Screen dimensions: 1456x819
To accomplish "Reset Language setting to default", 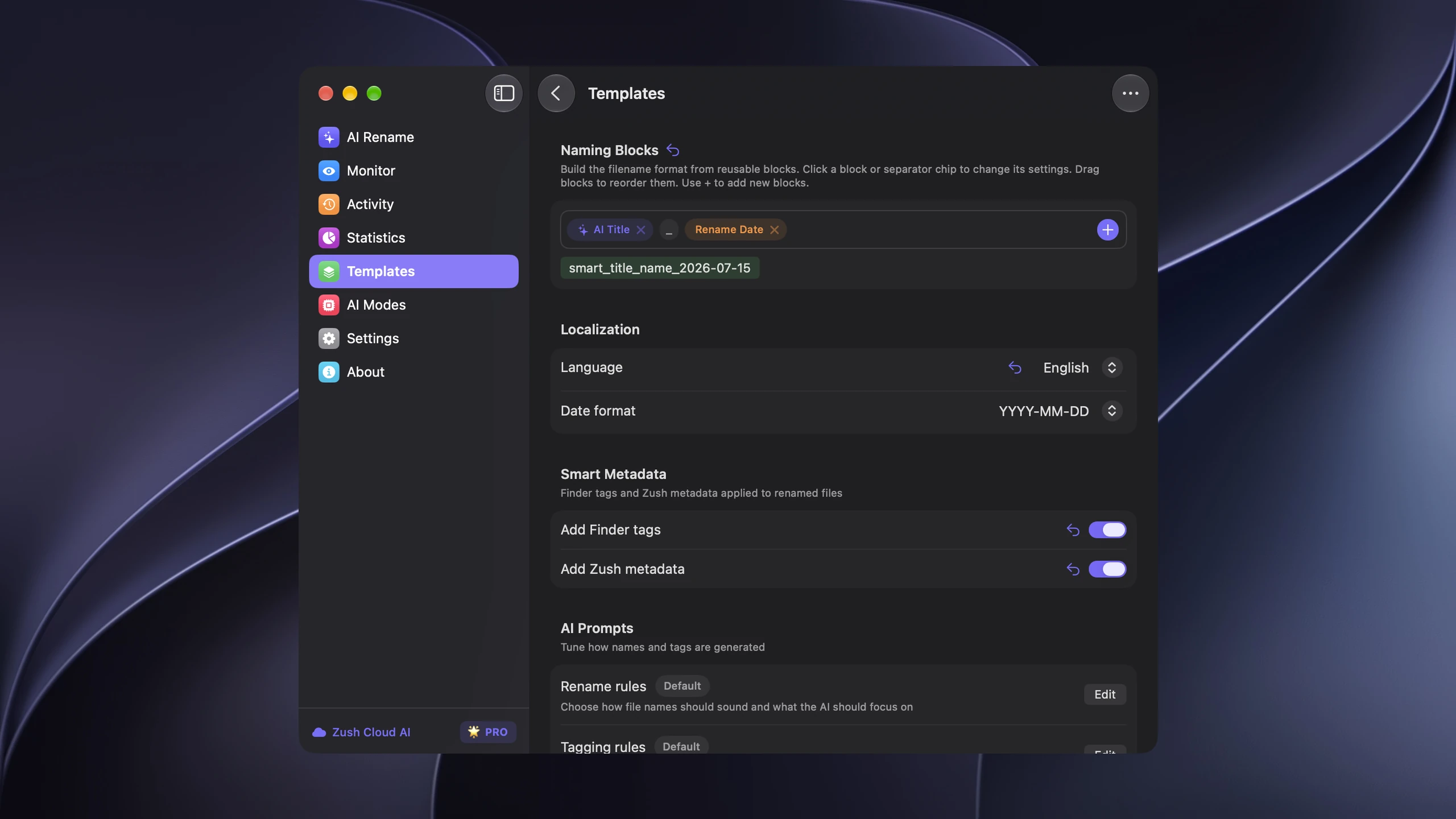I will pos(1015,368).
